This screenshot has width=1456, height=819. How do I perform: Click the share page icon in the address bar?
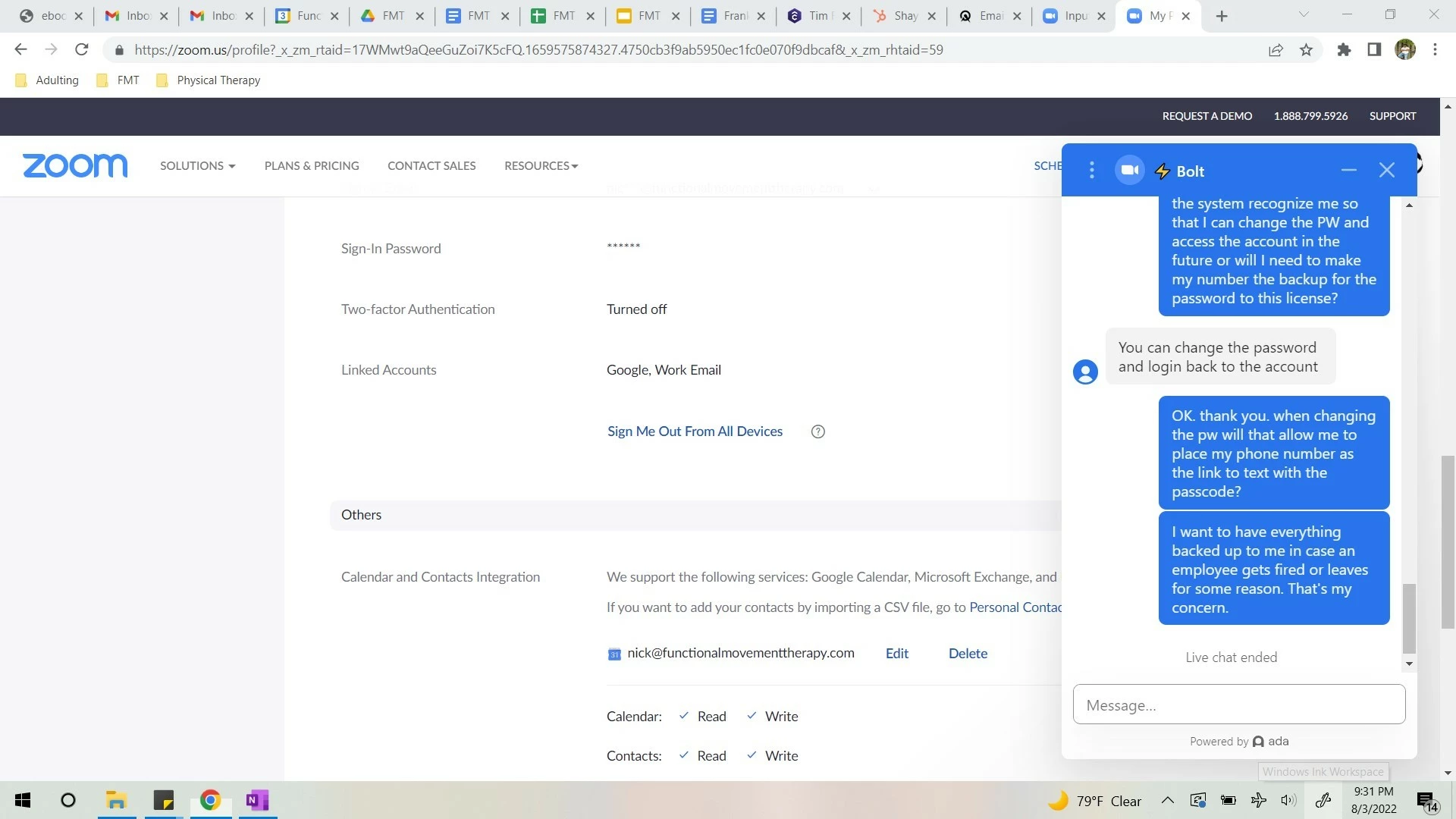[x=1276, y=50]
